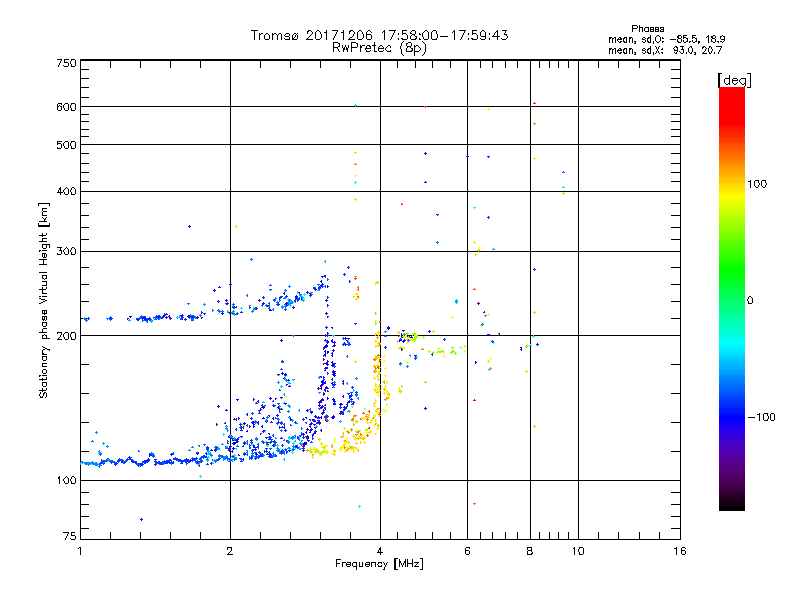Click the height axis tick label '600'
Image resolution: width=800 pixels, height=600 pixels.
click(x=66, y=107)
